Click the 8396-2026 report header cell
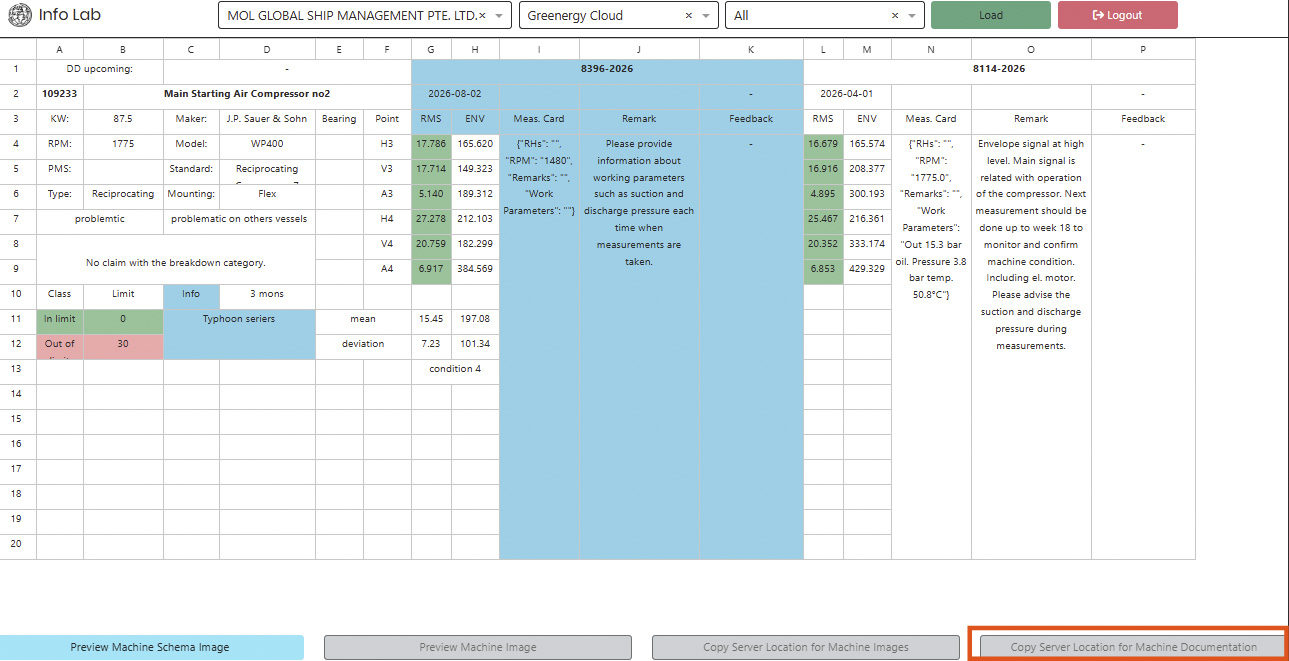The height and width of the screenshot is (661, 1289). click(x=607, y=70)
